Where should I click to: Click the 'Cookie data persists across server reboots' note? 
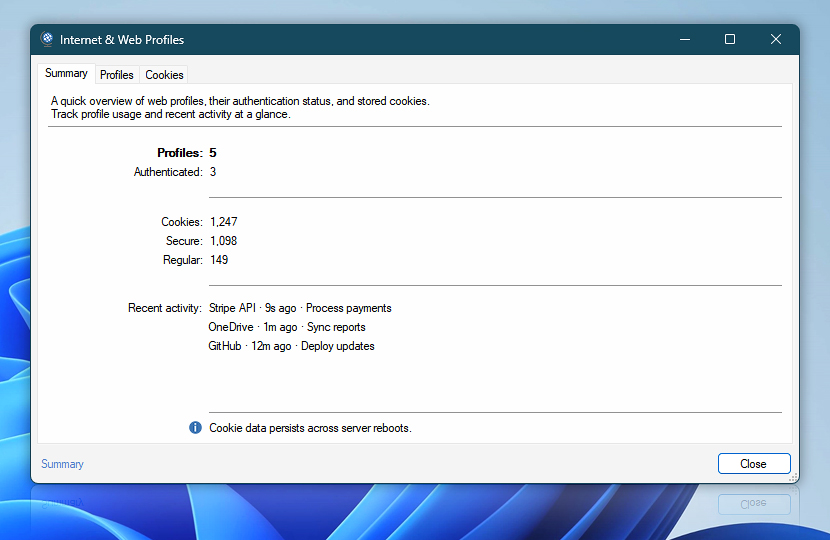coord(310,428)
